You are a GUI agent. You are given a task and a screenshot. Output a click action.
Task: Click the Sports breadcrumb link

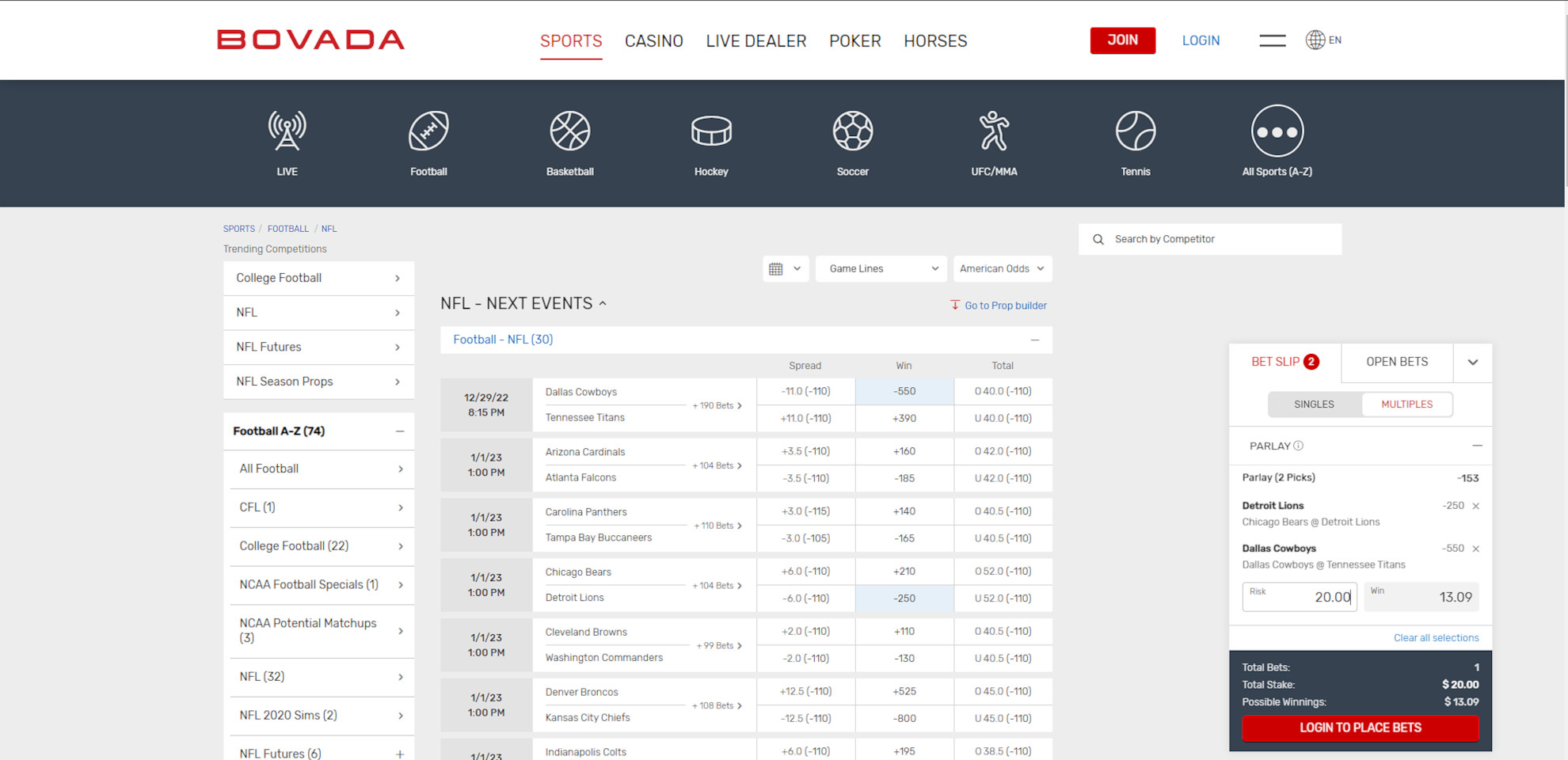click(x=239, y=229)
